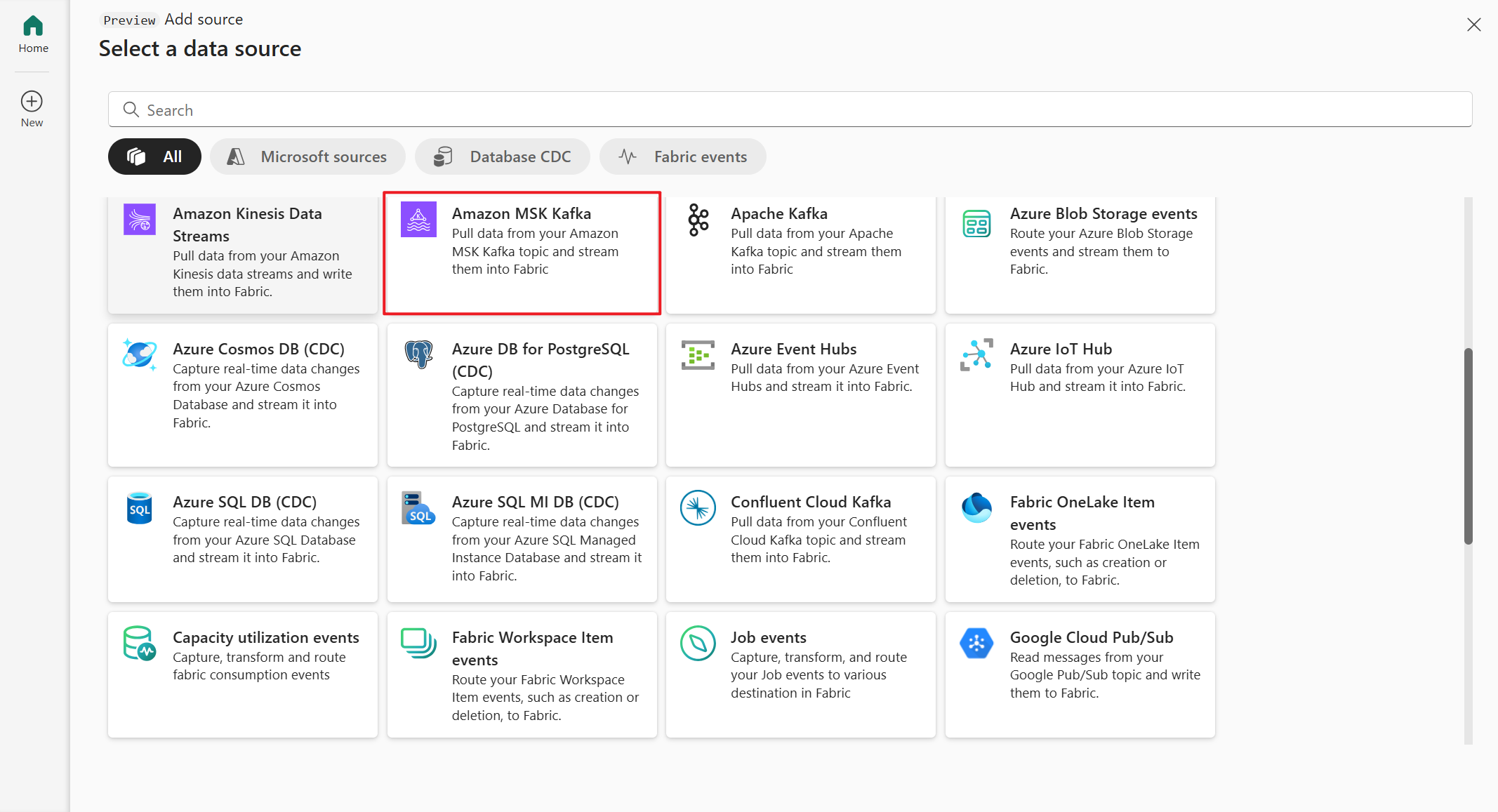The image size is (1498, 812).
Task: Click 'Pull data from your Apache Kafka' description
Action: (x=816, y=251)
